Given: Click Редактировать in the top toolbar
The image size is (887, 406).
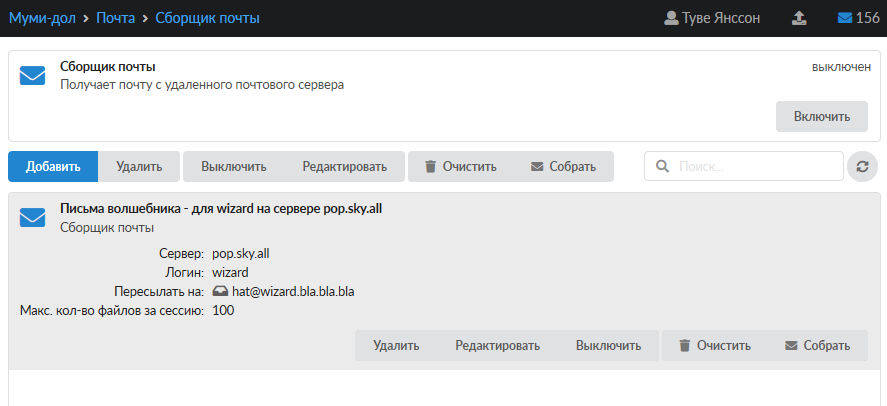Looking at the screenshot, I should pyautogui.click(x=344, y=166).
